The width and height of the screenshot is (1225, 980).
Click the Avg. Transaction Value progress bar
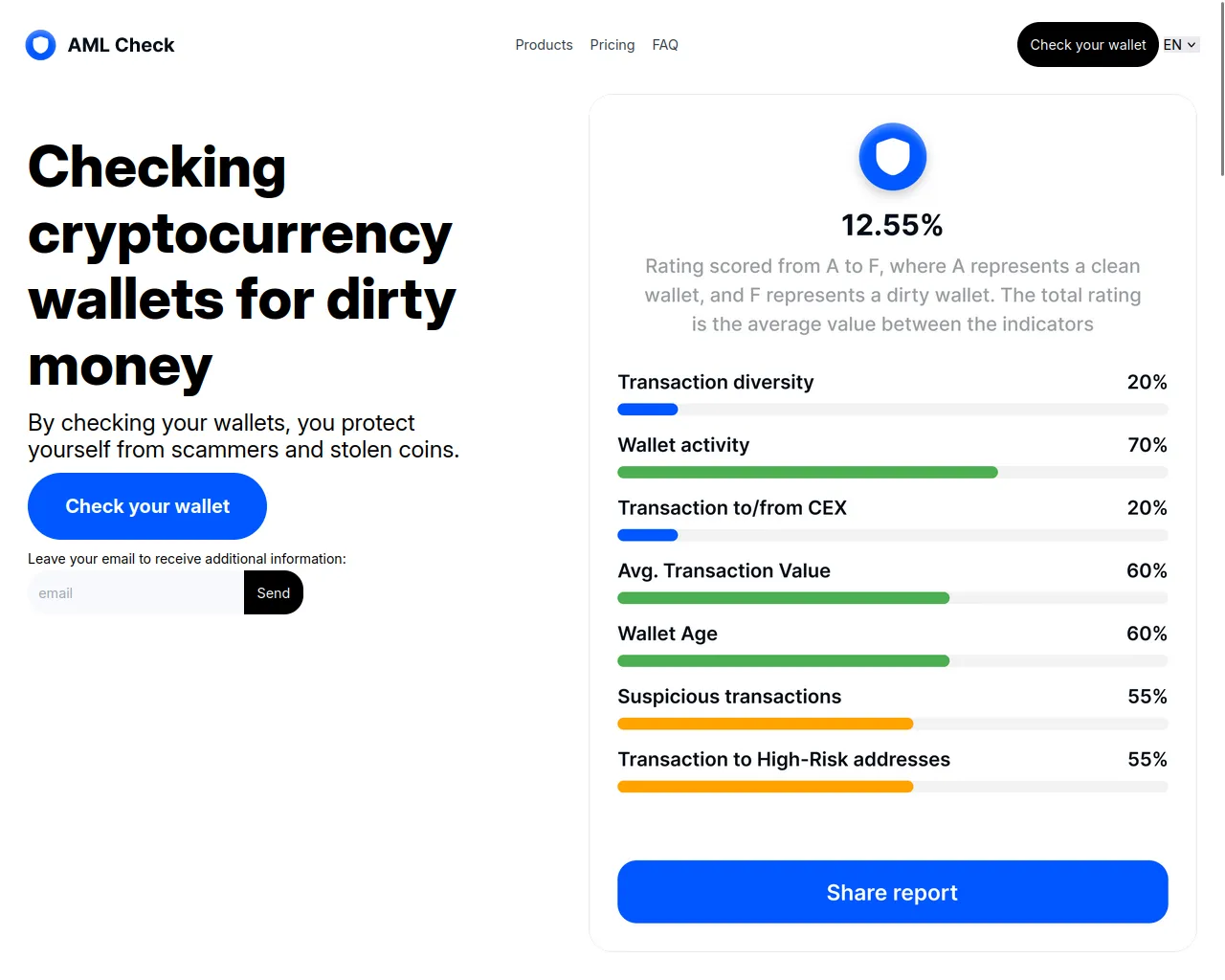(x=892, y=598)
